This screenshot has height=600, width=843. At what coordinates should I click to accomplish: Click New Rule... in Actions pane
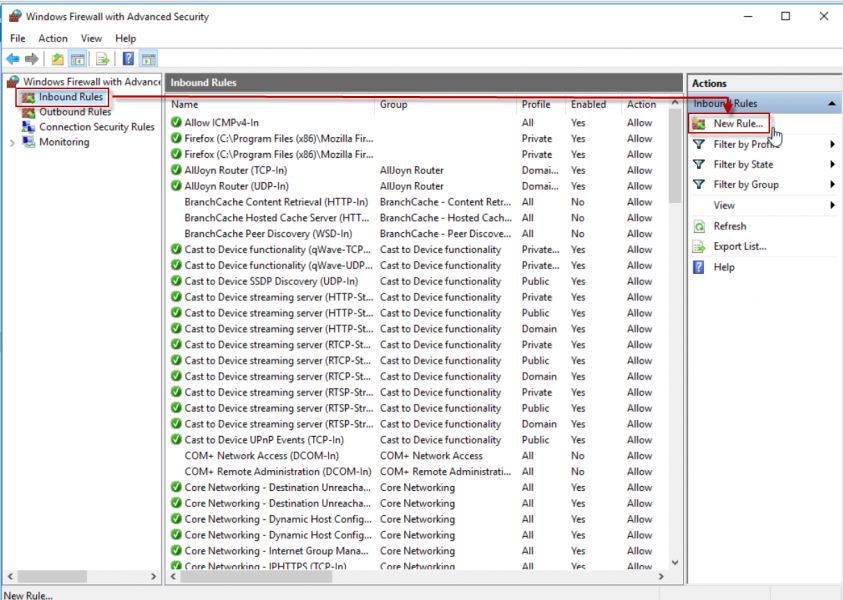(x=738, y=124)
